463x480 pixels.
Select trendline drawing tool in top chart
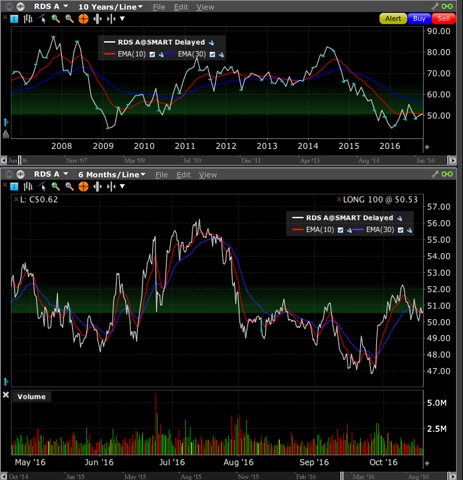tap(42, 19)
